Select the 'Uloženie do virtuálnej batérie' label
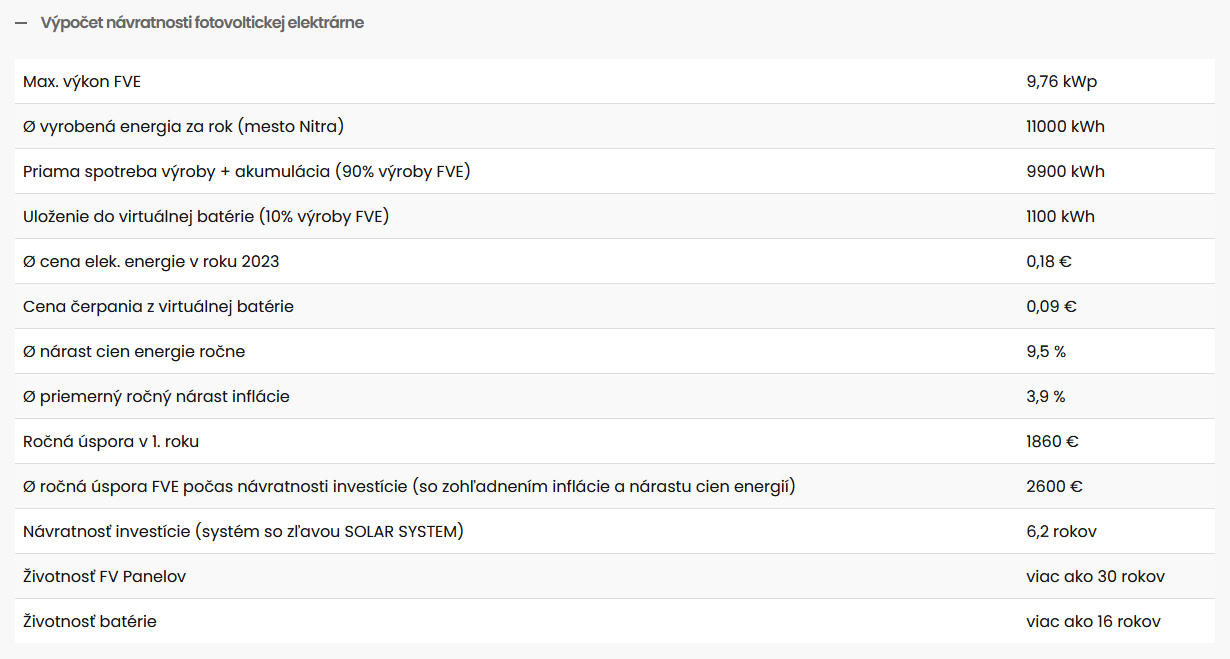Screen dimensions: 1230x659 [x=206, y=217]
